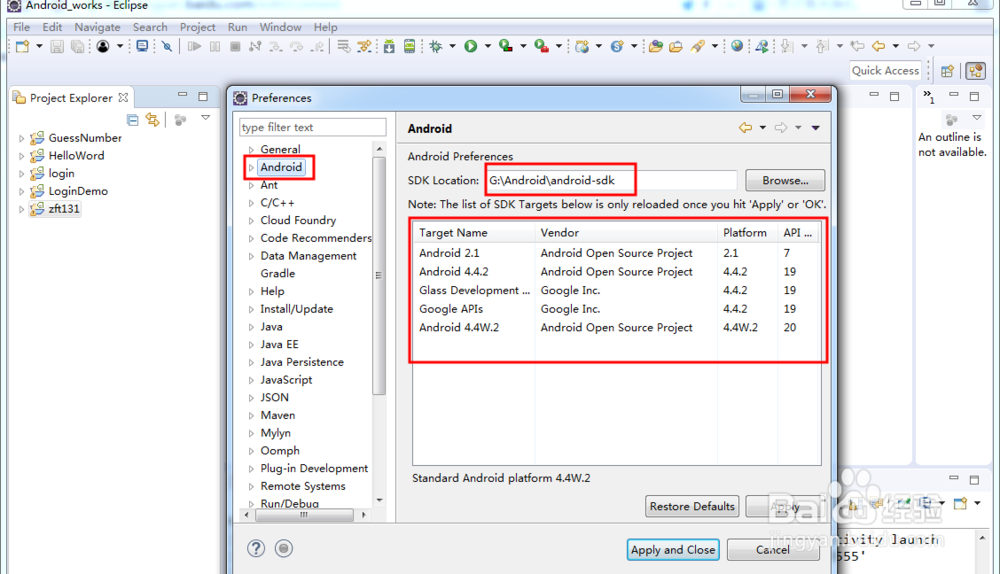Click the Save All toolbar icon
The width and height of the screenshot is (1000, 574).
[x=77, y=46]
